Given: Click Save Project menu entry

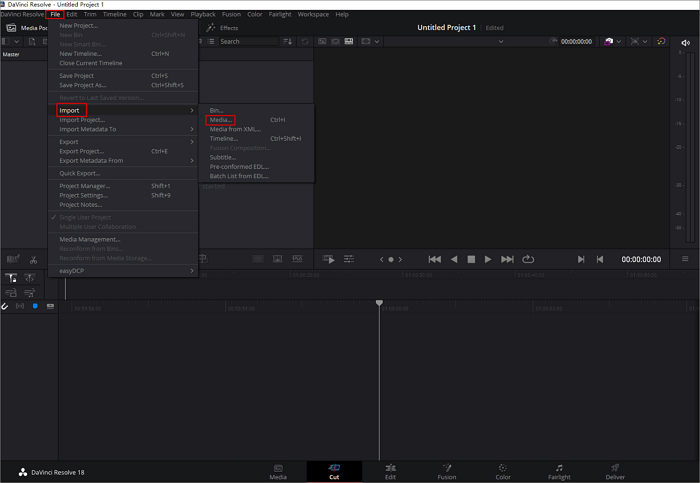Looking at the screenshot, I should pyautogui.click(x=76, y=75).
